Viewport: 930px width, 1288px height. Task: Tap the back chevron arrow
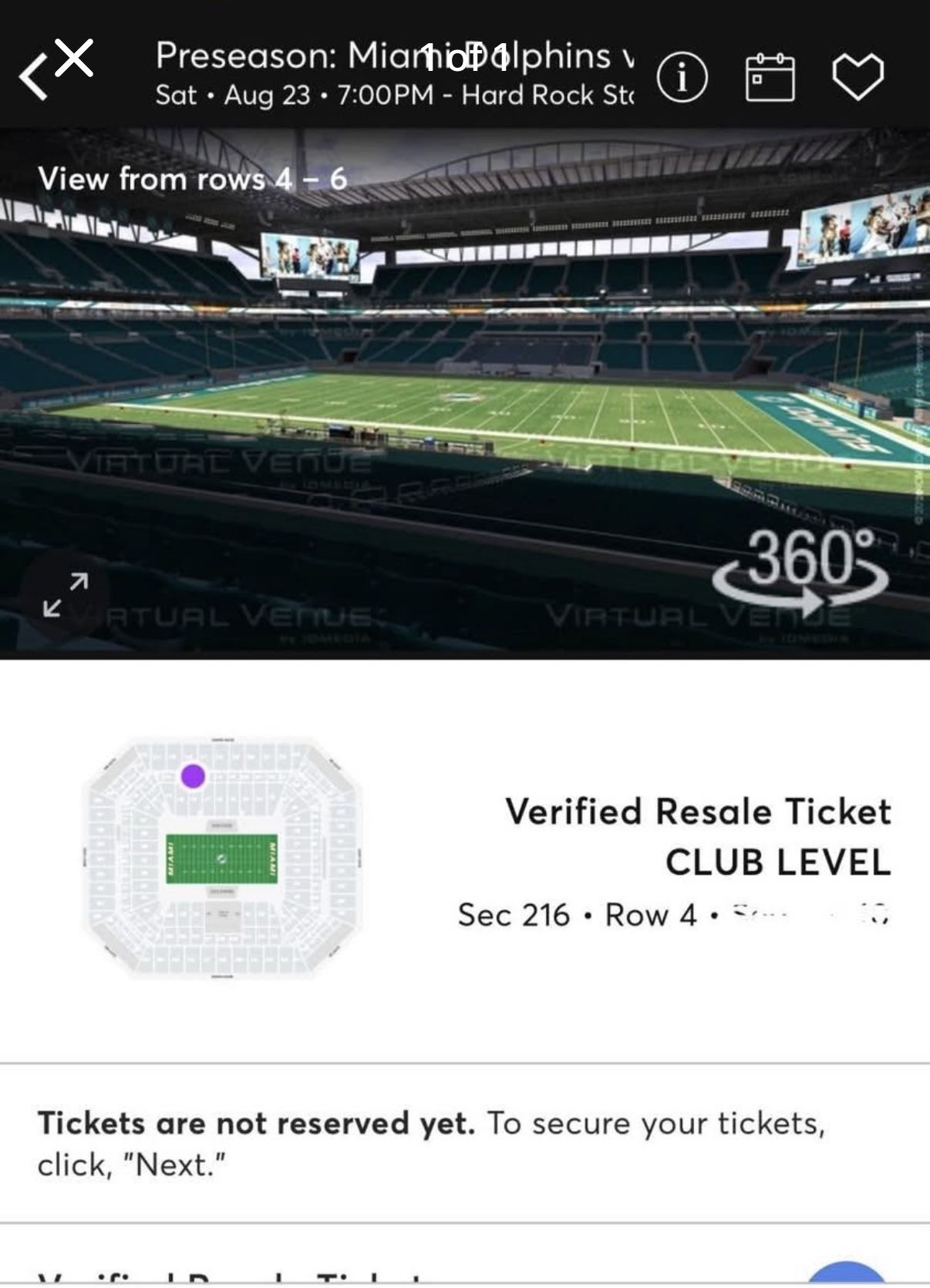pyautogui.click(x=32, y=77)
